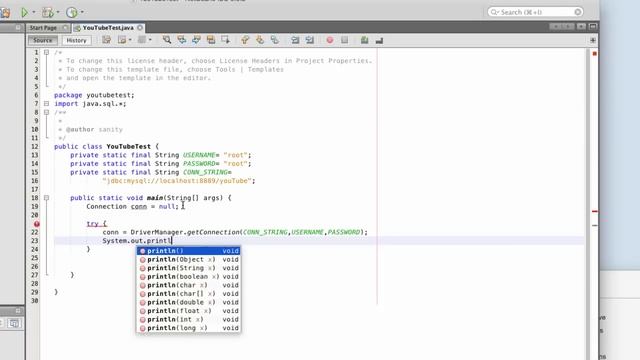Close the YouTubeTest.java tab
This screenshot has height=360, width=640.
click(140, 28)
